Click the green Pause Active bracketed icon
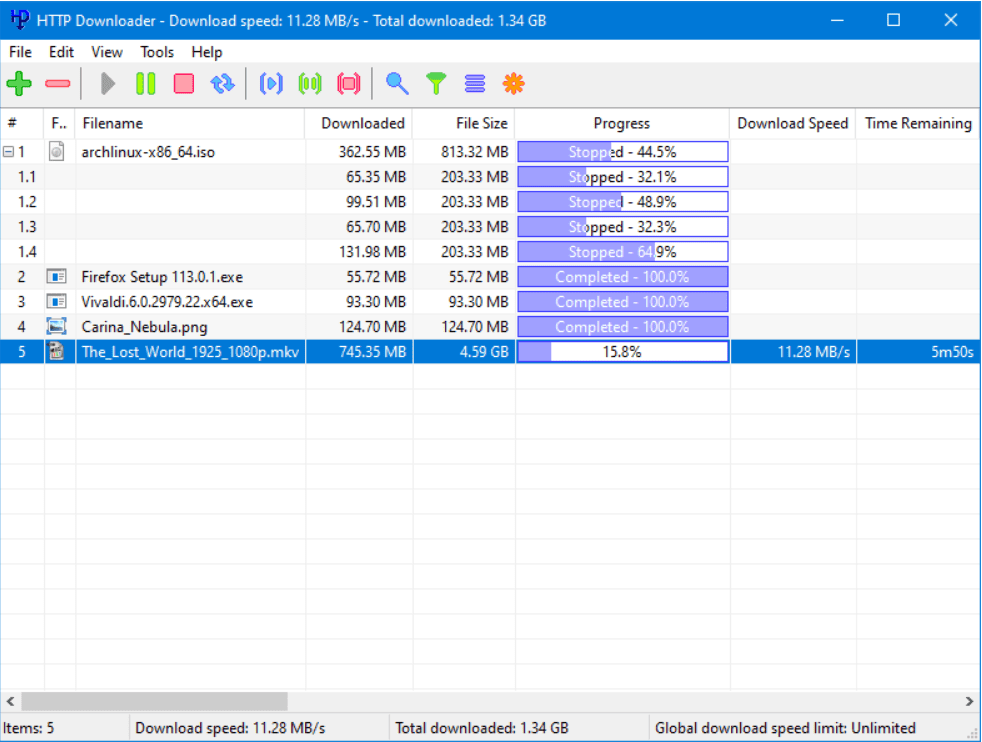 (x=310, y=83)
